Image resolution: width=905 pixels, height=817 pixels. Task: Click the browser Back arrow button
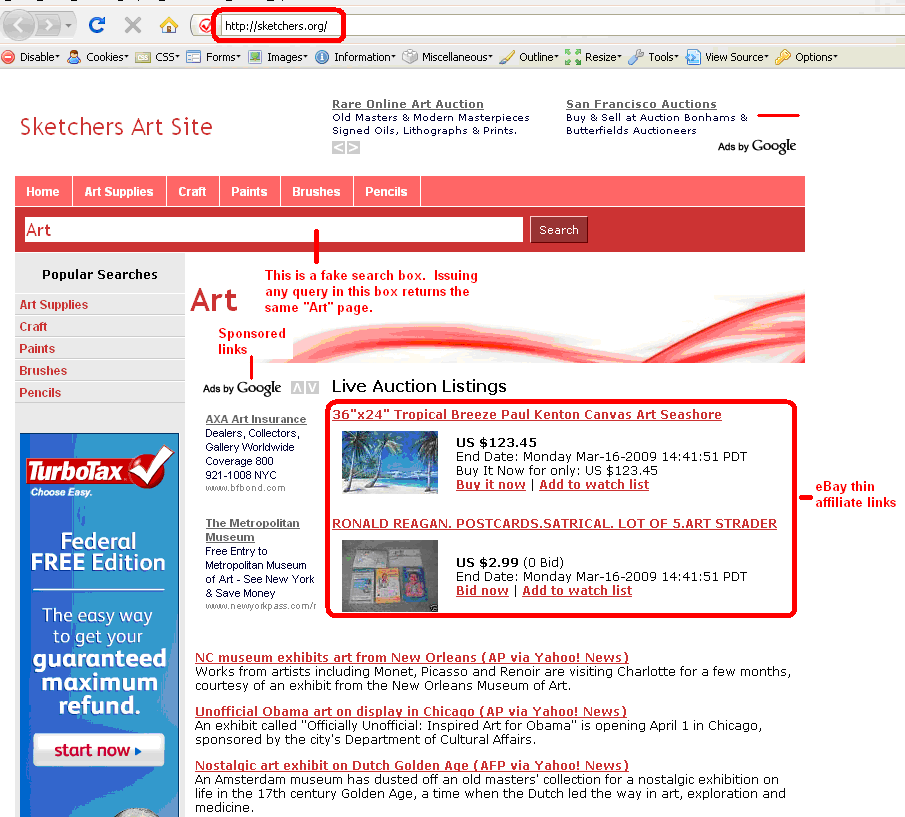18,25
